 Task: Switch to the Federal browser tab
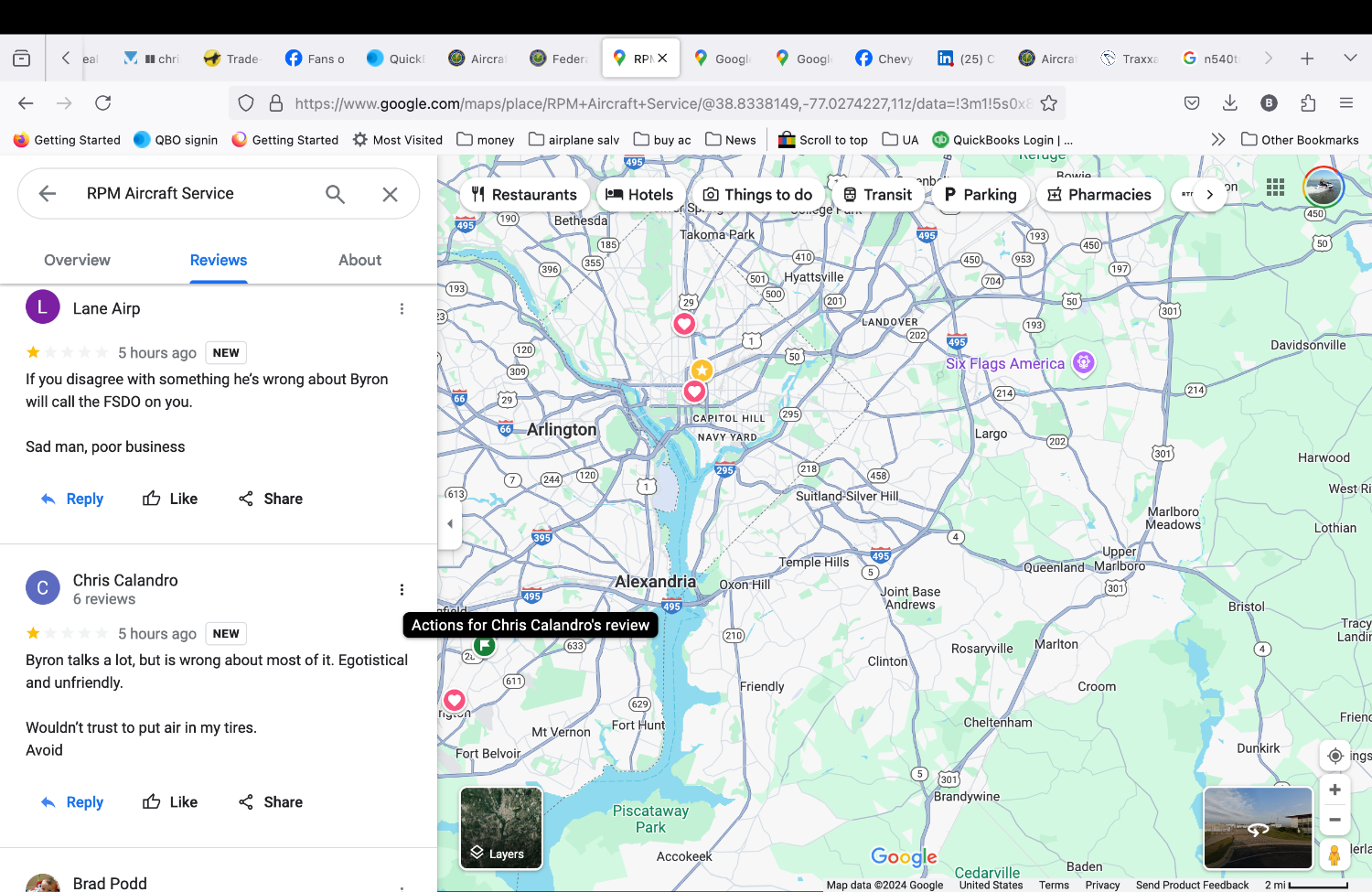click(x=559, y=59)
